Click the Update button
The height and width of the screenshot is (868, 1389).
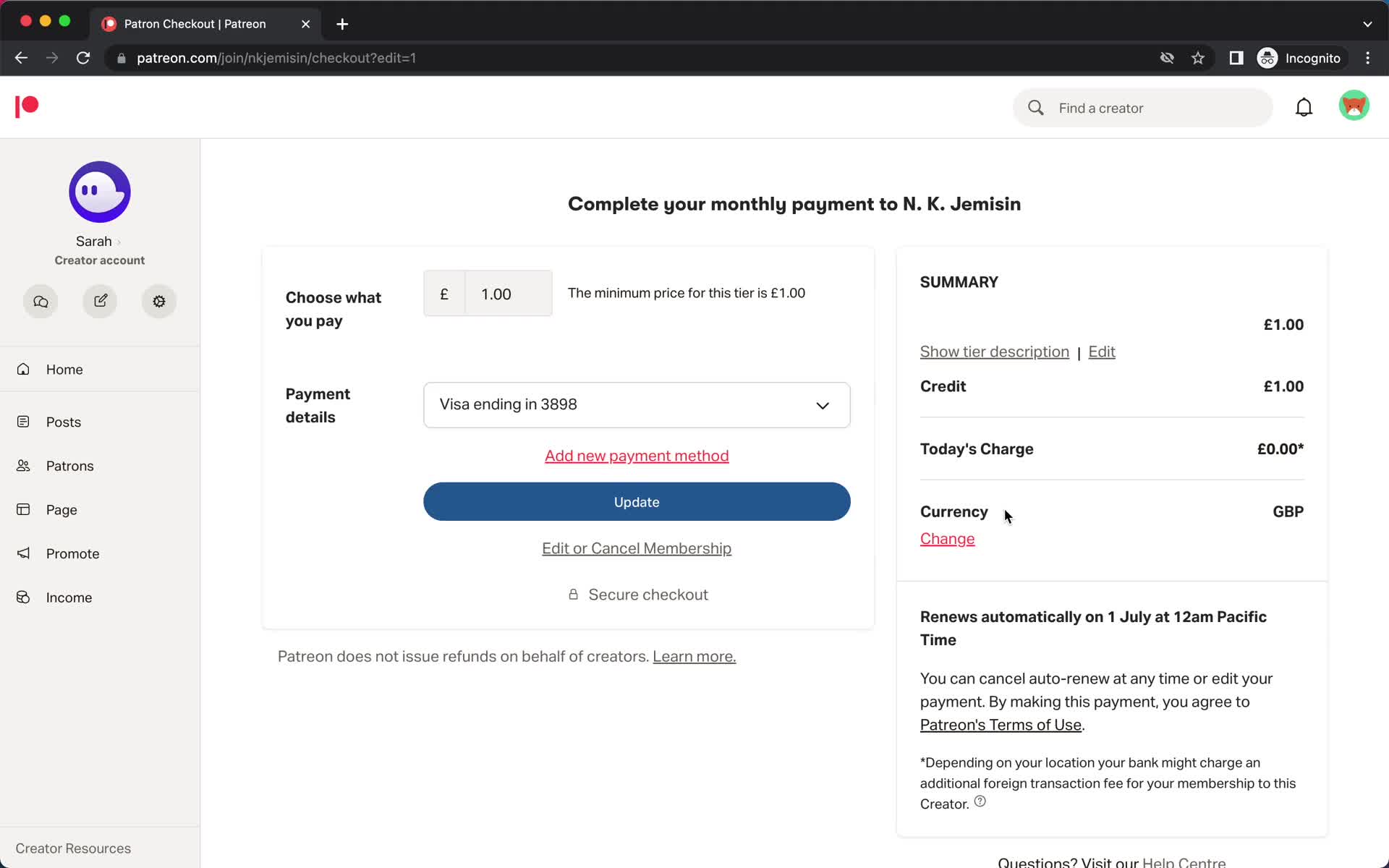pyautogui.click(x=637, y=501)
